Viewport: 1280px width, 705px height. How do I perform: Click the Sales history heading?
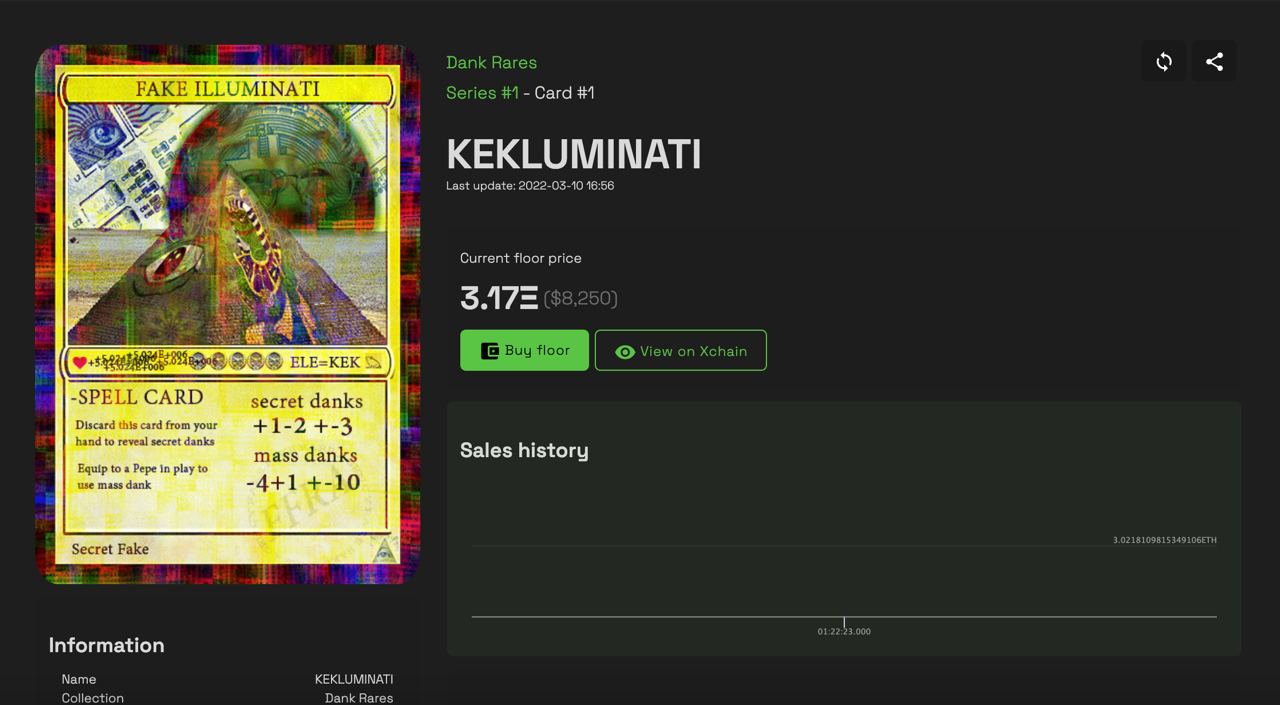click(x=524, y=450)
